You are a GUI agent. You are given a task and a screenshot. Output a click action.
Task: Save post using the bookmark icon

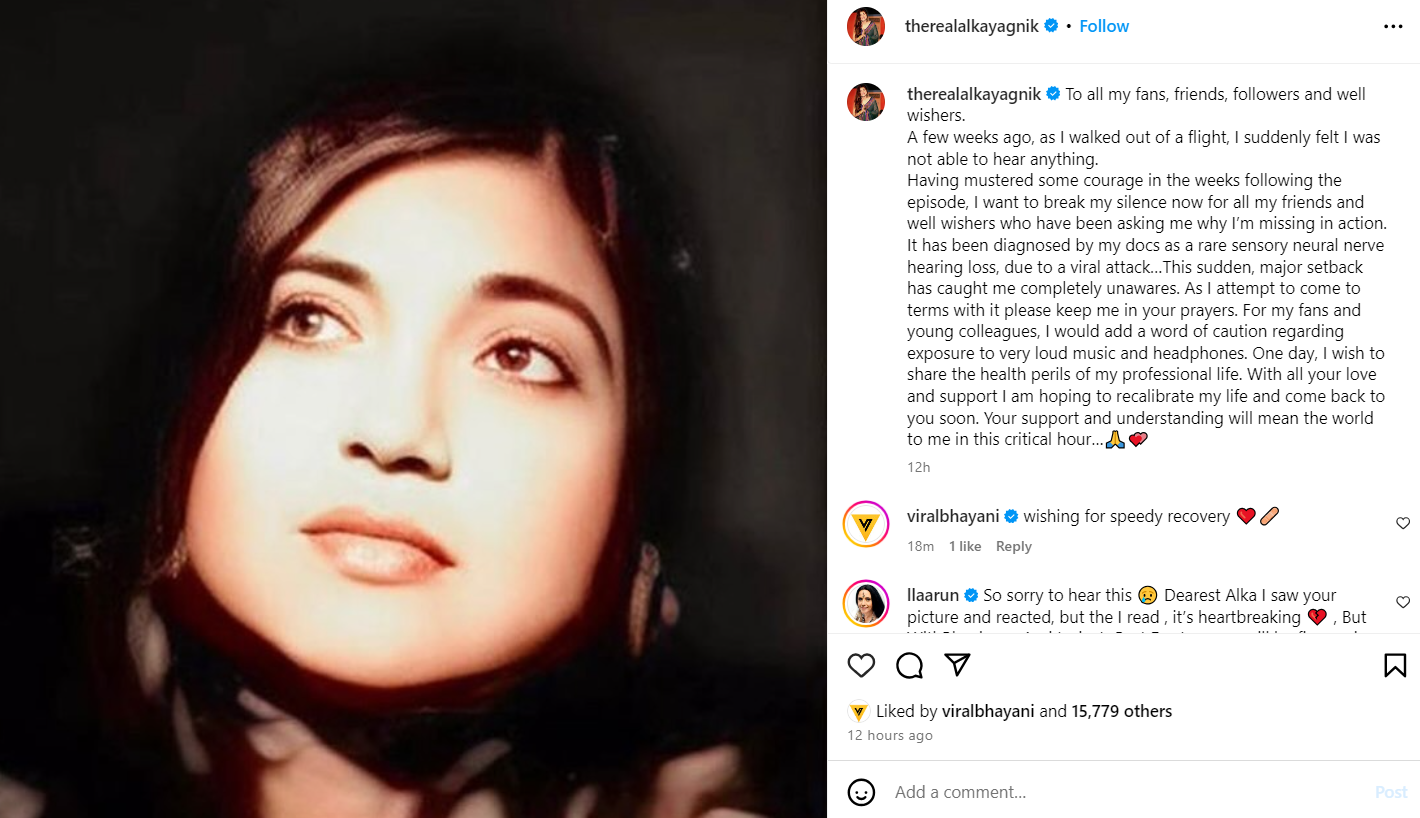pos(1395,666)
